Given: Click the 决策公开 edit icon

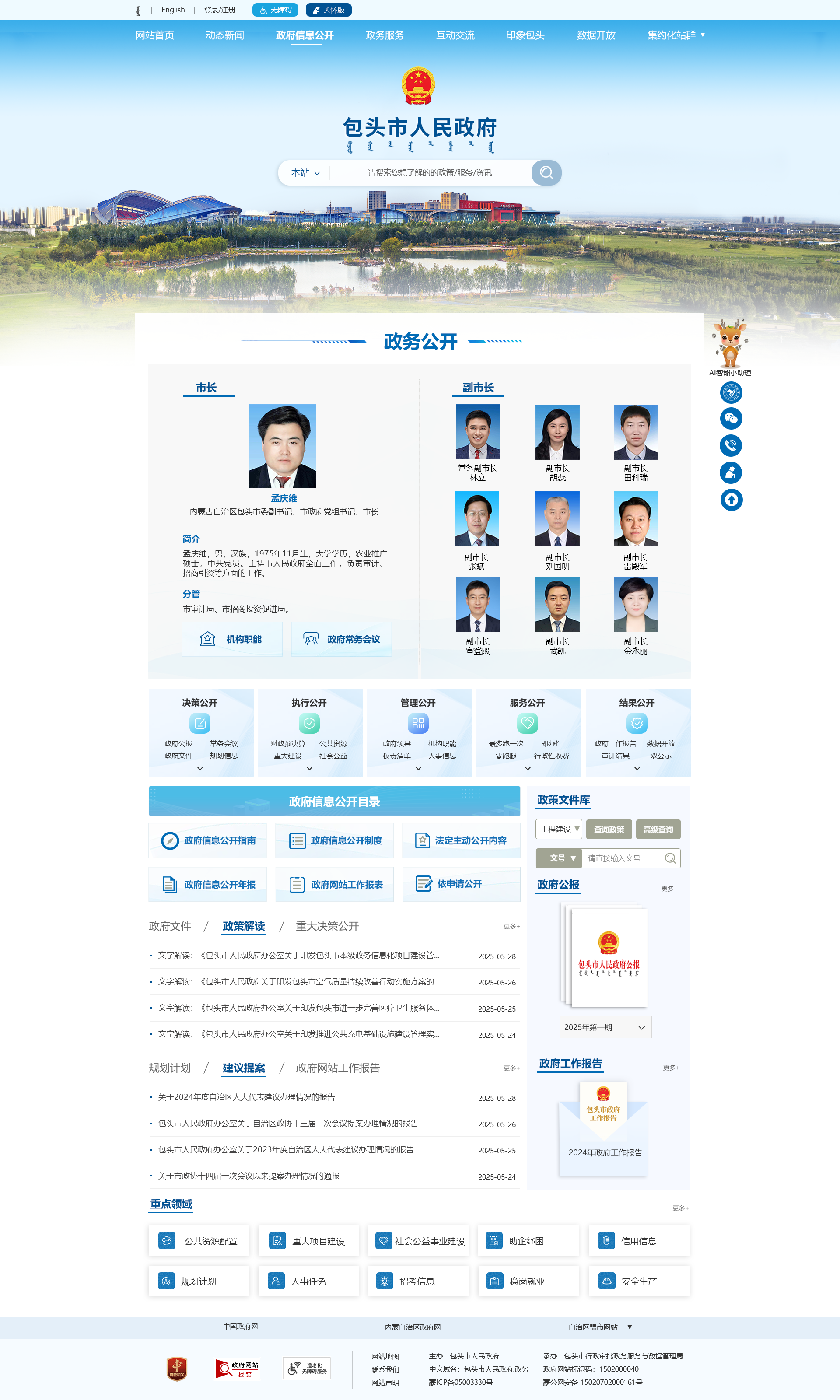Looking at the screenshot, I should tap(199, 723).
